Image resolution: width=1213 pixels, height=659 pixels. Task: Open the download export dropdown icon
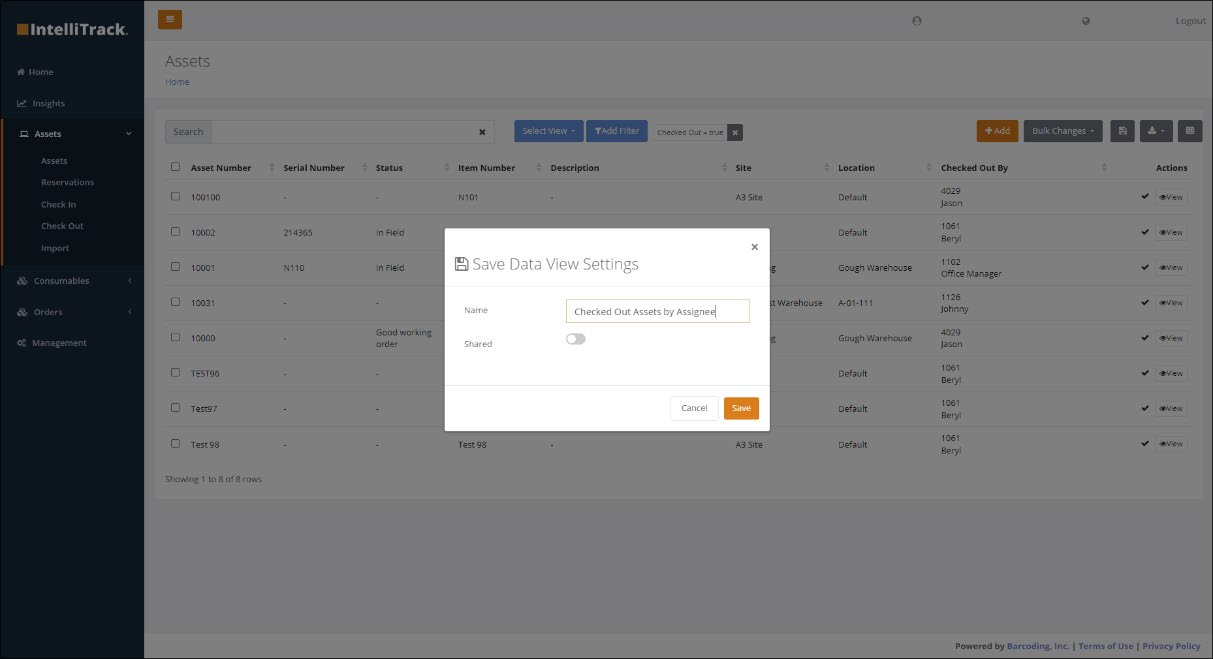(1155, 131)
